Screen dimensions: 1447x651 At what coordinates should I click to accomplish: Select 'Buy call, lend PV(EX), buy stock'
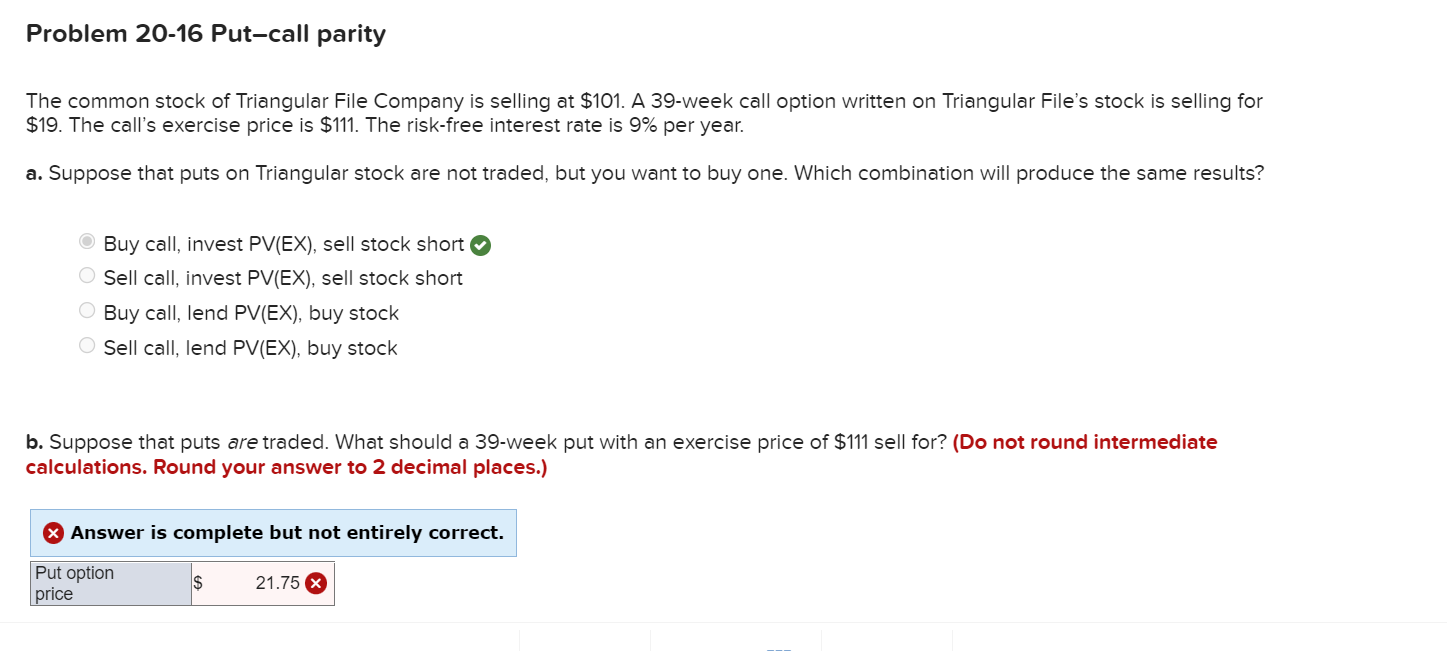pyautogui.click(x=87, y=310)
